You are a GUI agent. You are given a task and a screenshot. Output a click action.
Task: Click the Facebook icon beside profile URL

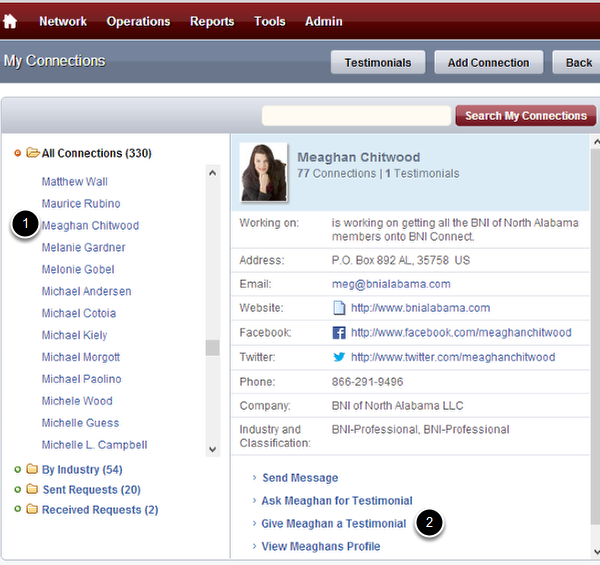339,332
